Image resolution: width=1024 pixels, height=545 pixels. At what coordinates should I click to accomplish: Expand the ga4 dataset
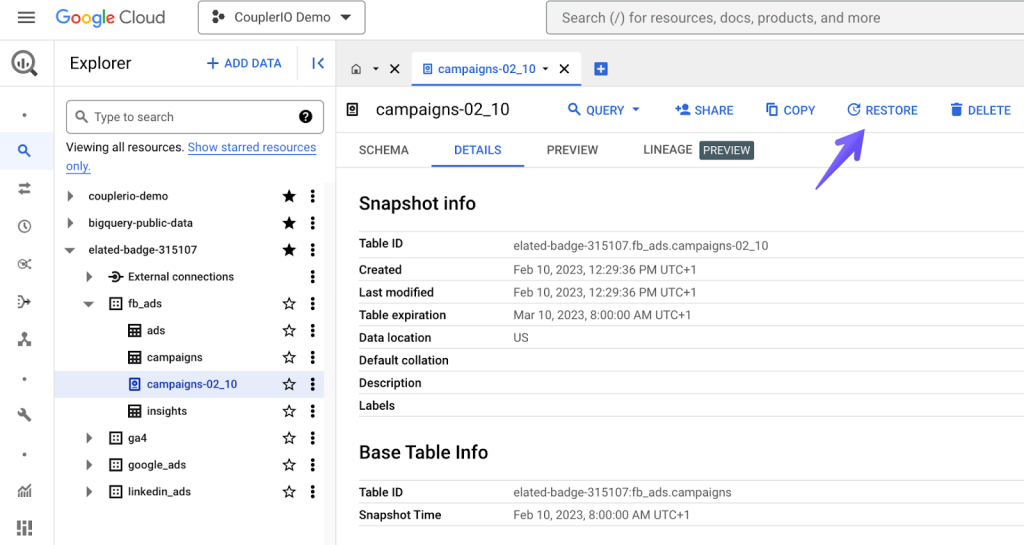click(89, 438)
